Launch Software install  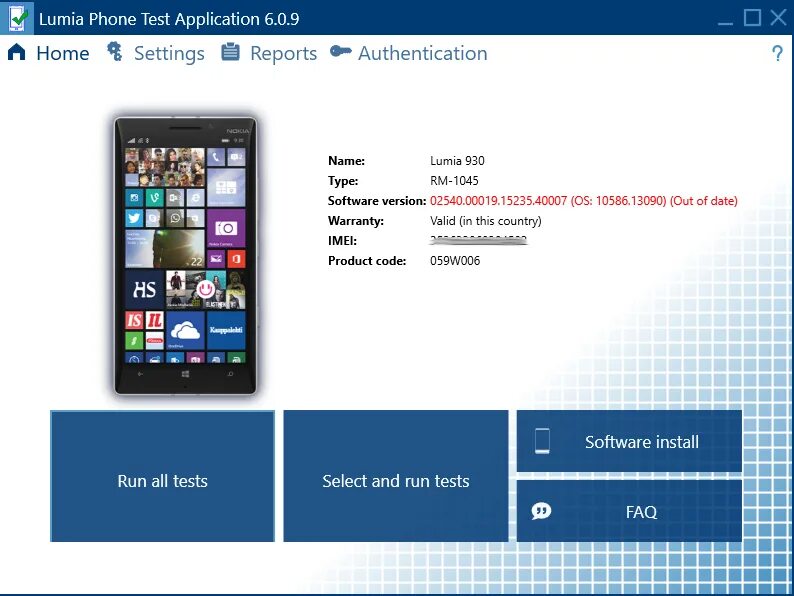point(629,441)
